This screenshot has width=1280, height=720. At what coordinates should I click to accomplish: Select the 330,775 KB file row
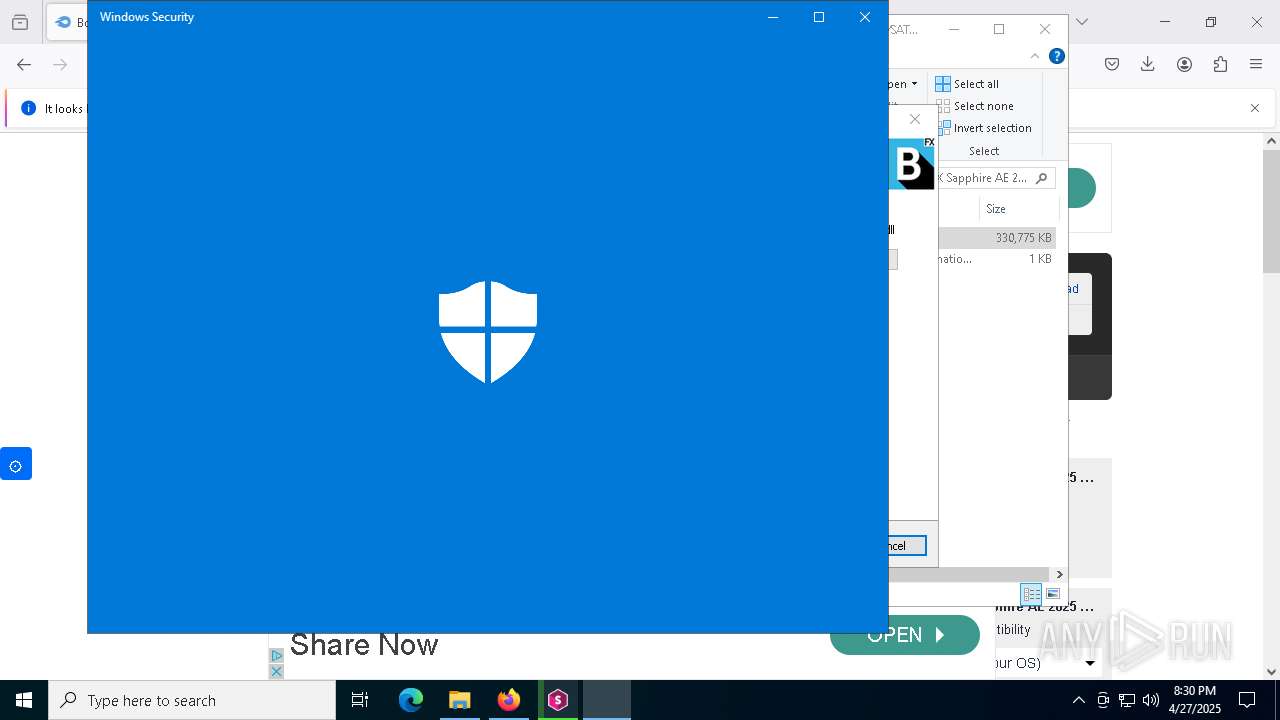click(x=997, y=238)
